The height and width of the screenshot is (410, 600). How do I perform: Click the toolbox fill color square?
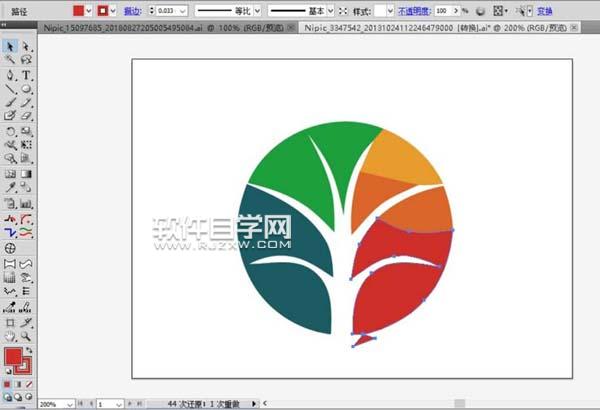tap(13, 356)
